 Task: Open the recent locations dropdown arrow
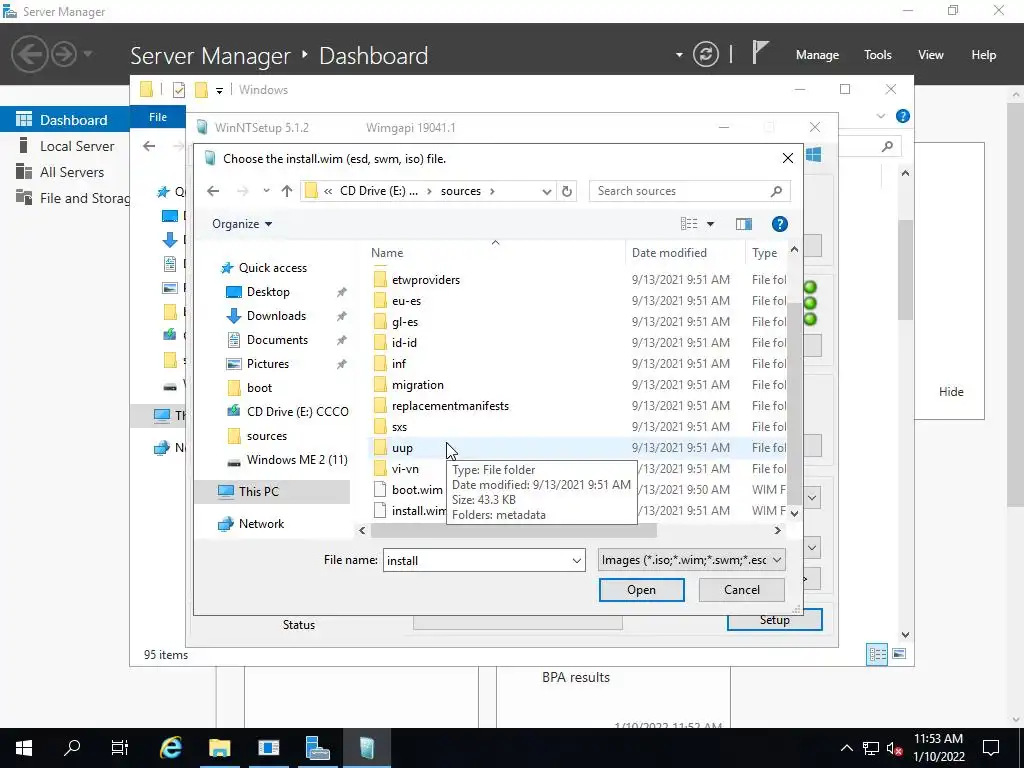(x=266, y=191)
